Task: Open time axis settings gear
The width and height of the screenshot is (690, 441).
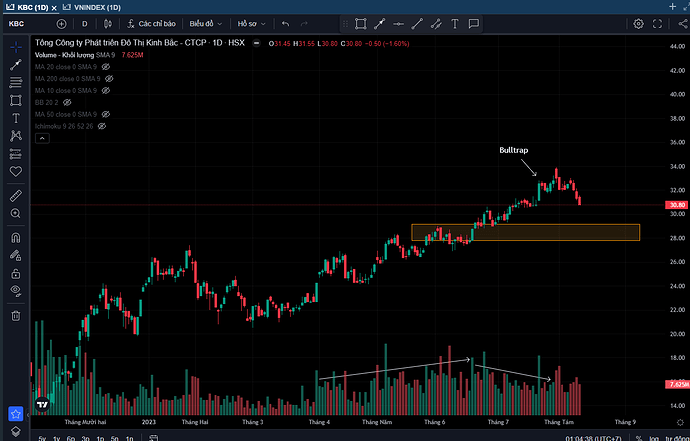Action: [x=680, y=422]
